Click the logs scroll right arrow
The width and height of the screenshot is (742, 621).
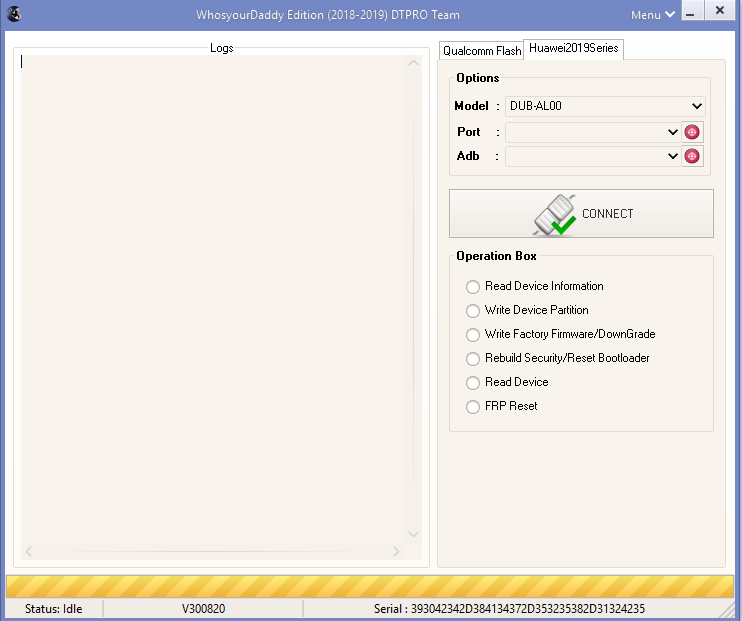[396, 551]
